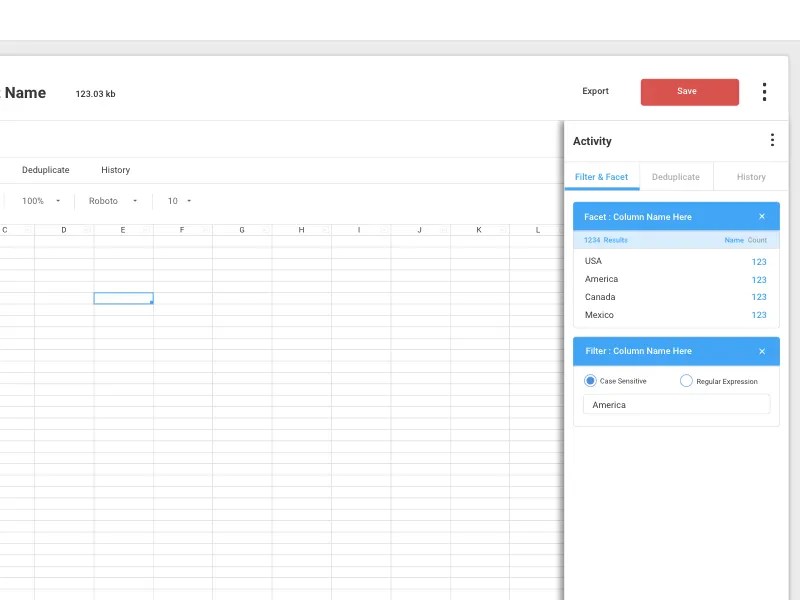
Task: Switch filter to Regular Expression mode
Action: 687,381
